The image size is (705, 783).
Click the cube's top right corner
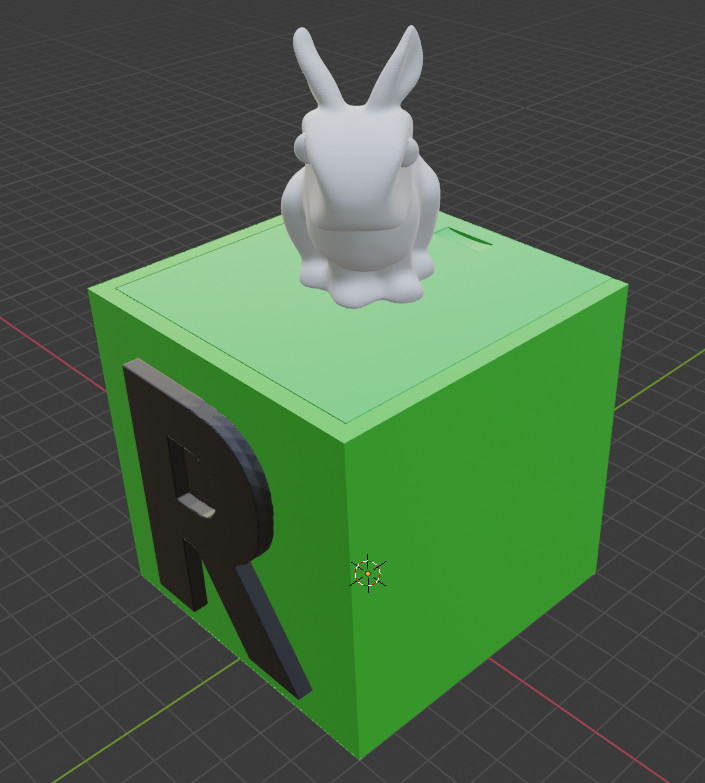[x=626, y=285]
